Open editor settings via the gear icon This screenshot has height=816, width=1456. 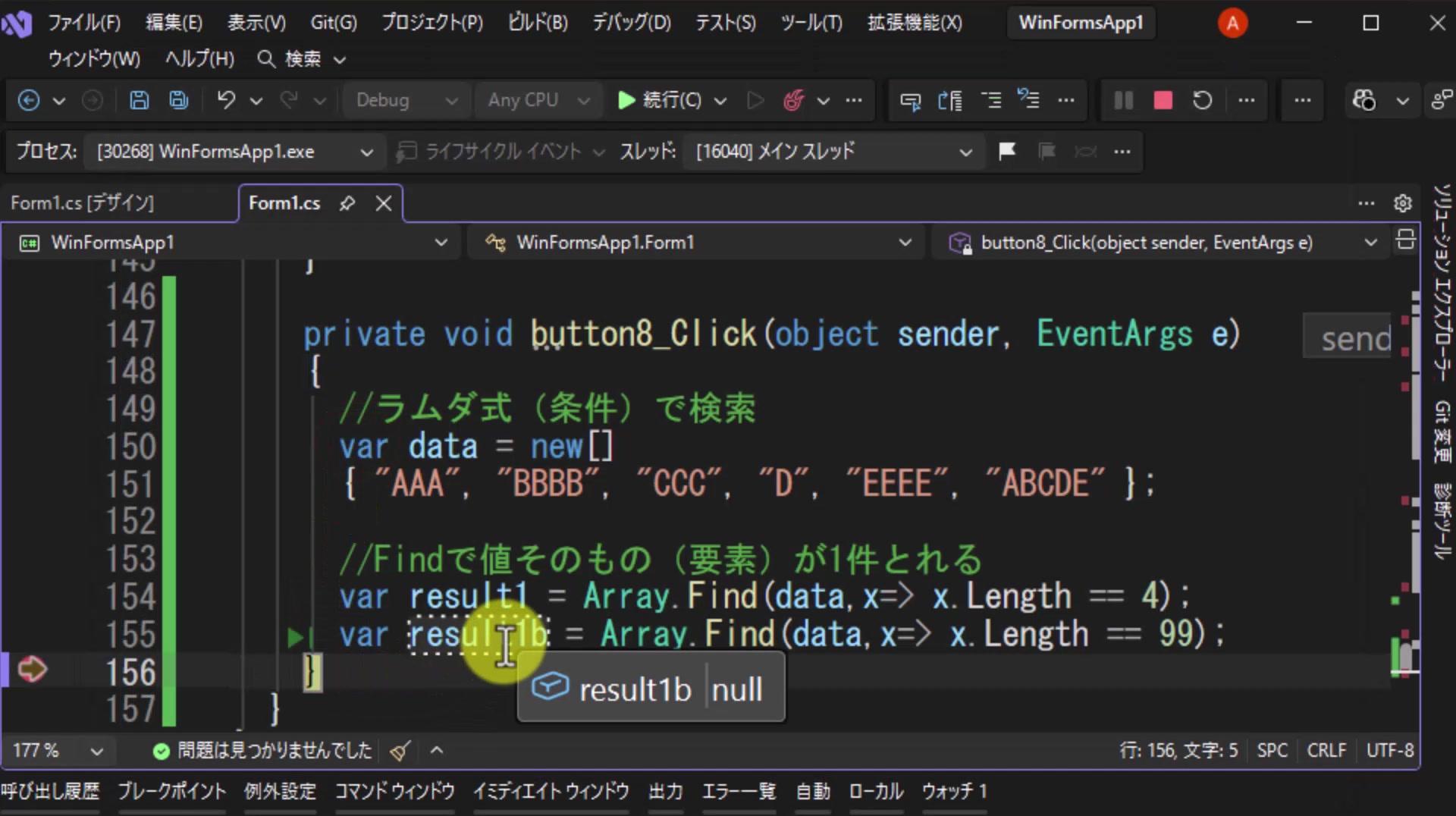pyautogui.click(x=1403, y=203)
